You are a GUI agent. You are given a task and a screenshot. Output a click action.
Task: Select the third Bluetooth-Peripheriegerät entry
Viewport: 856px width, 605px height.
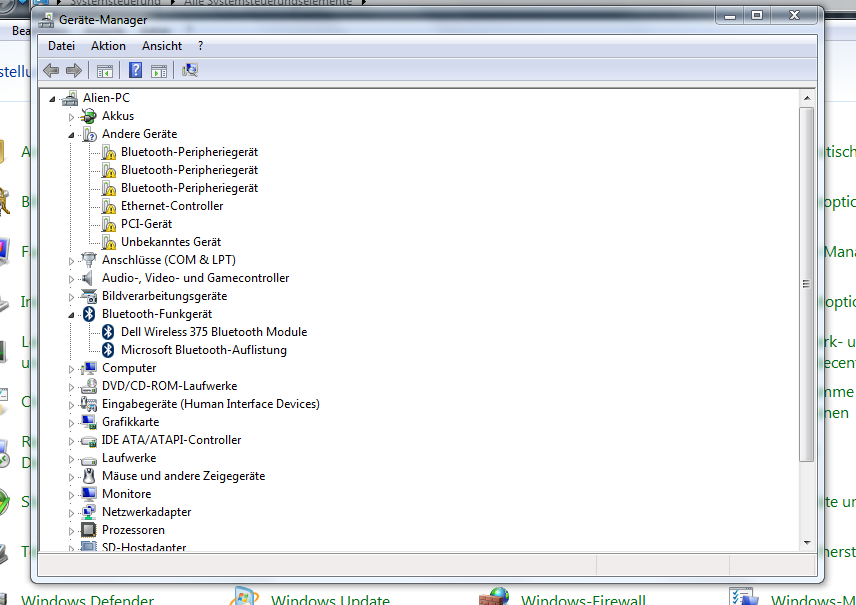coord(189,188)
